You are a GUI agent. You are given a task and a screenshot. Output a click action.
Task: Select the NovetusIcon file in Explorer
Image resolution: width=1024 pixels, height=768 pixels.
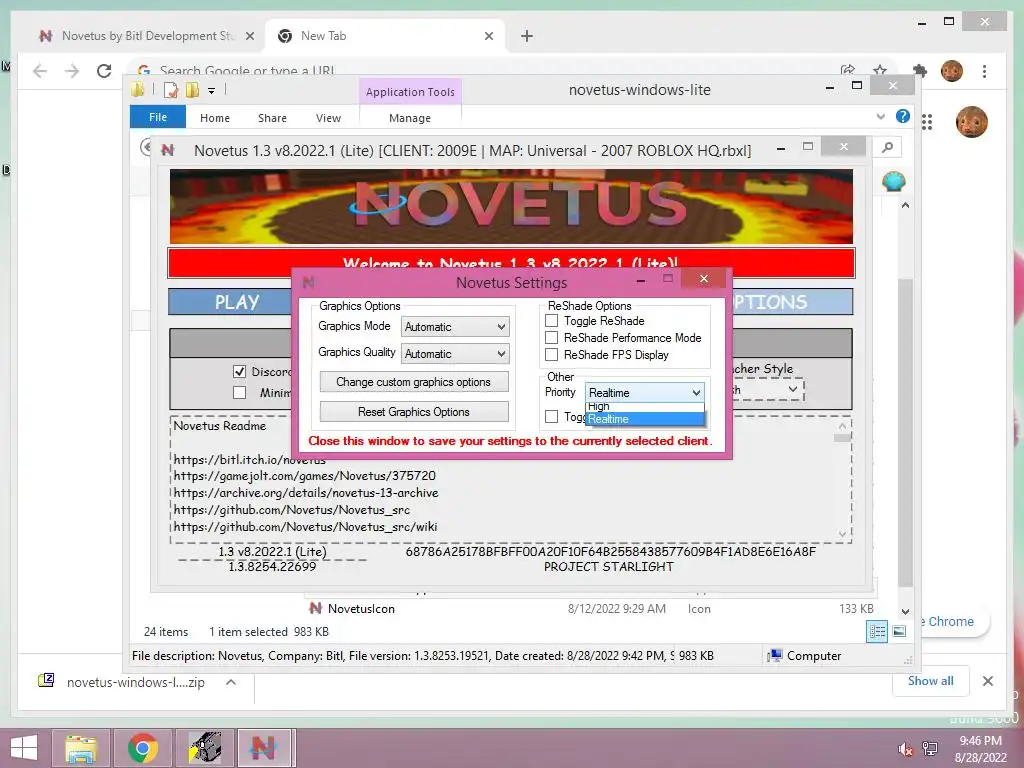[361, 609]
